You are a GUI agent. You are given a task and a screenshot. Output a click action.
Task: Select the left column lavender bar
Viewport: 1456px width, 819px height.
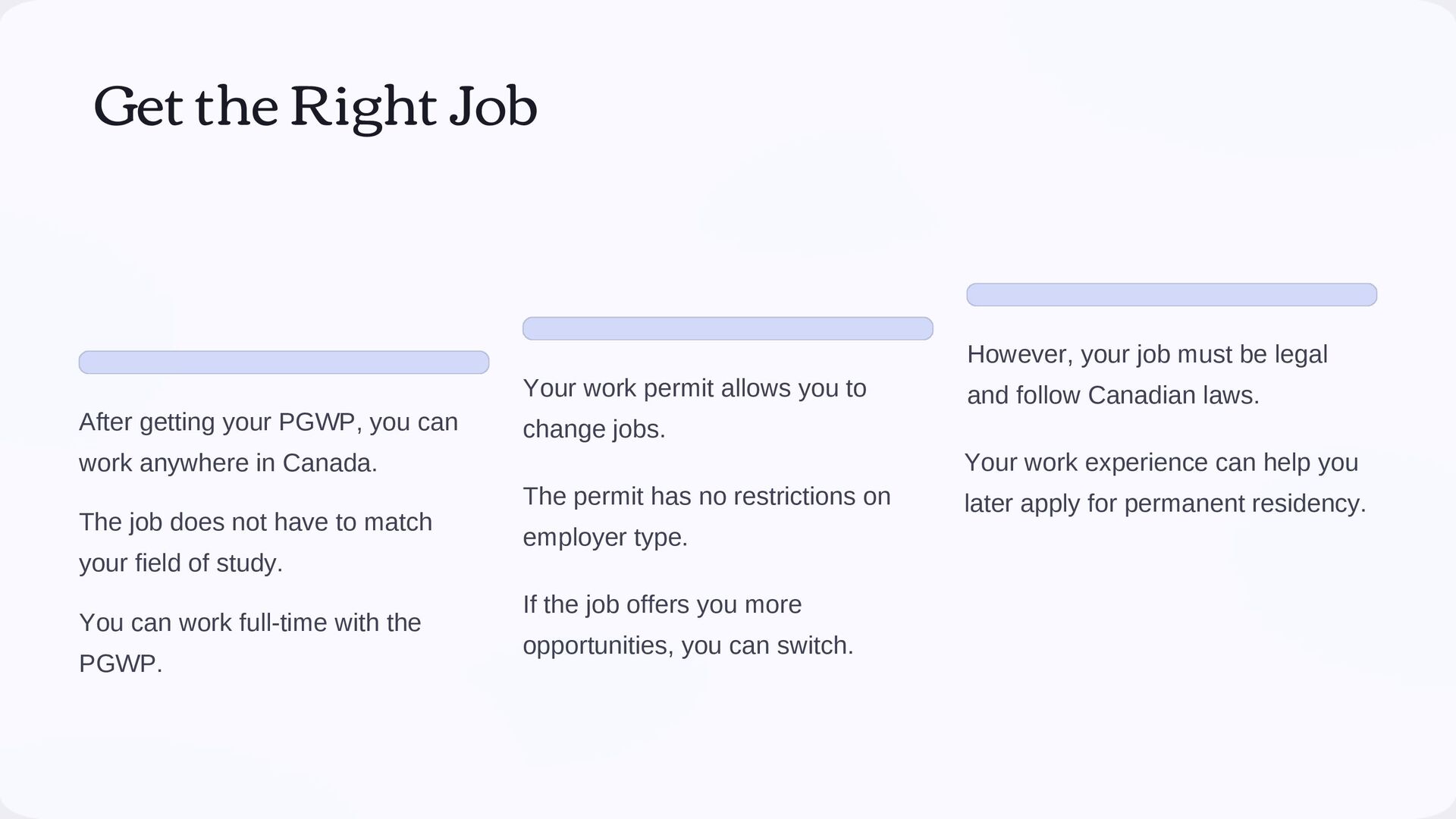[284, 362]
